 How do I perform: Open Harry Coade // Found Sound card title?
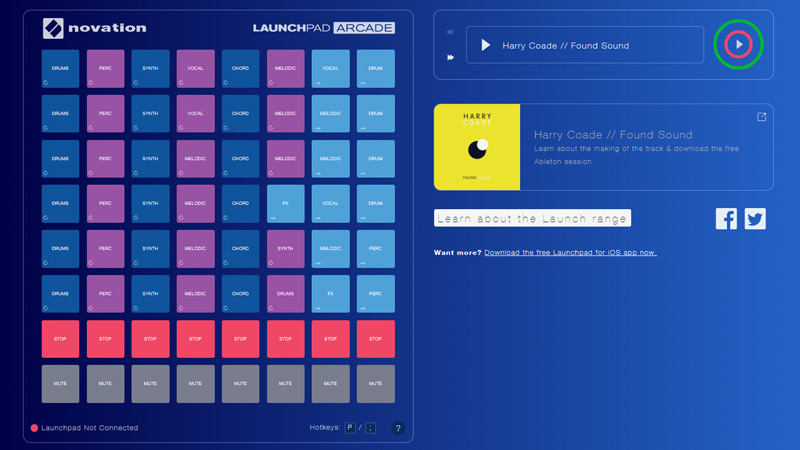613,135
